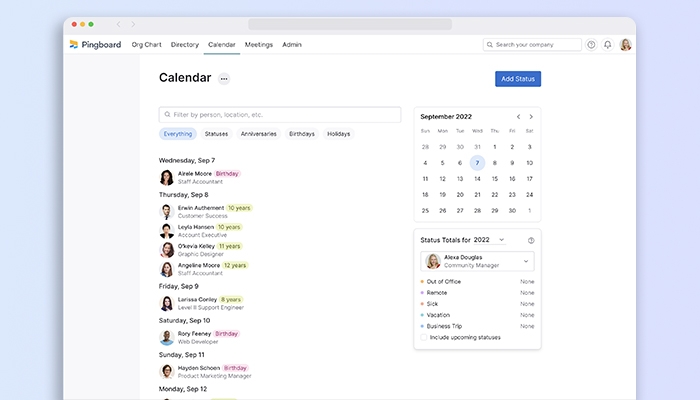The image size is (700, 400).
Task: Go to previous month in mini calendar
Action: (x=518, y=117)
